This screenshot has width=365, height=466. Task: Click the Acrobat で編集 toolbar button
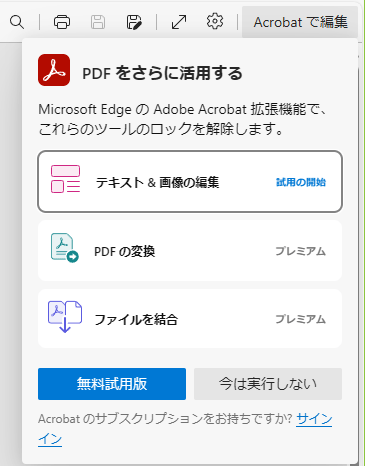coord(300,22)
